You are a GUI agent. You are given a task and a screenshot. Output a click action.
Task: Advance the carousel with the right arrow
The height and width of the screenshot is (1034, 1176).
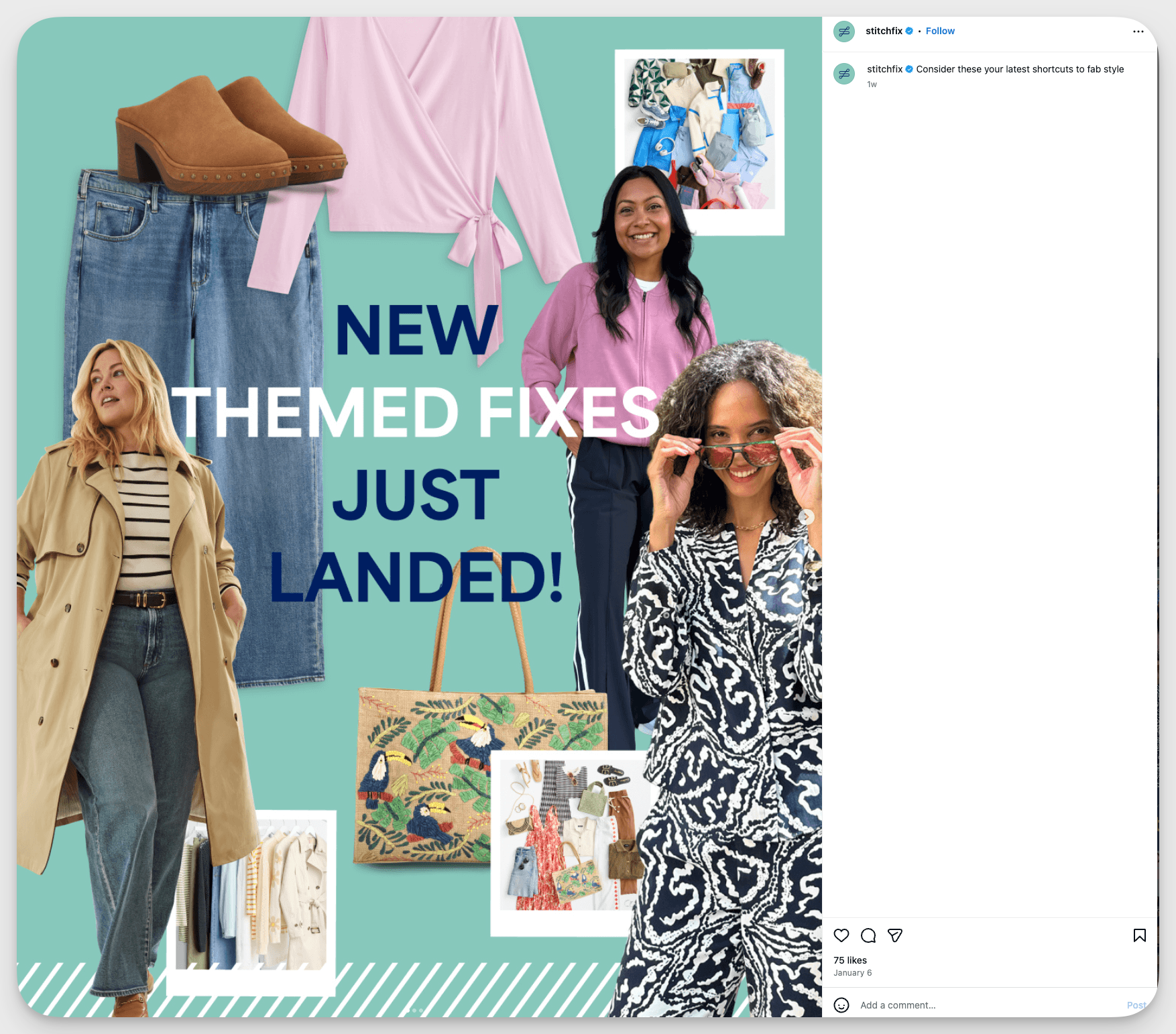click(x=807, y=517)
